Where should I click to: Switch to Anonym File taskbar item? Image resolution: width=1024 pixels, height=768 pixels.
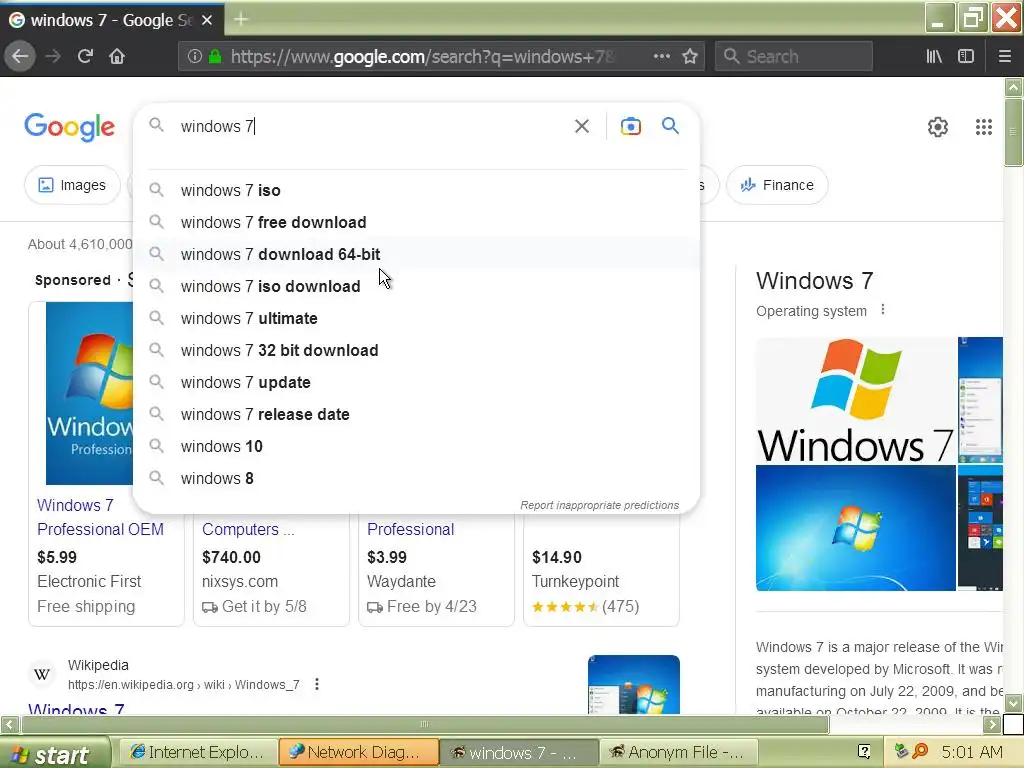[678, 752]
